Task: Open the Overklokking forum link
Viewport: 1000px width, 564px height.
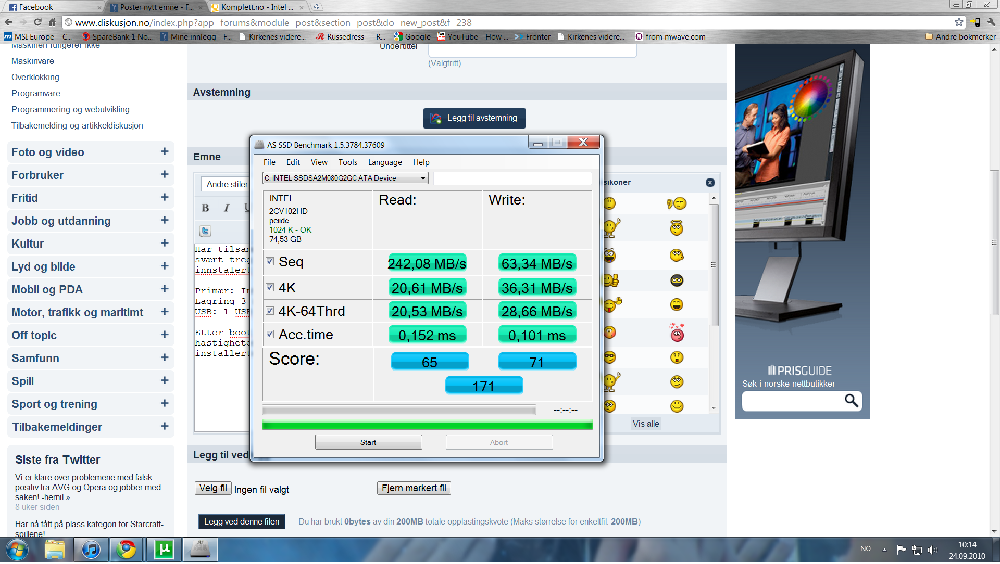Action: (x=35, y=77)
